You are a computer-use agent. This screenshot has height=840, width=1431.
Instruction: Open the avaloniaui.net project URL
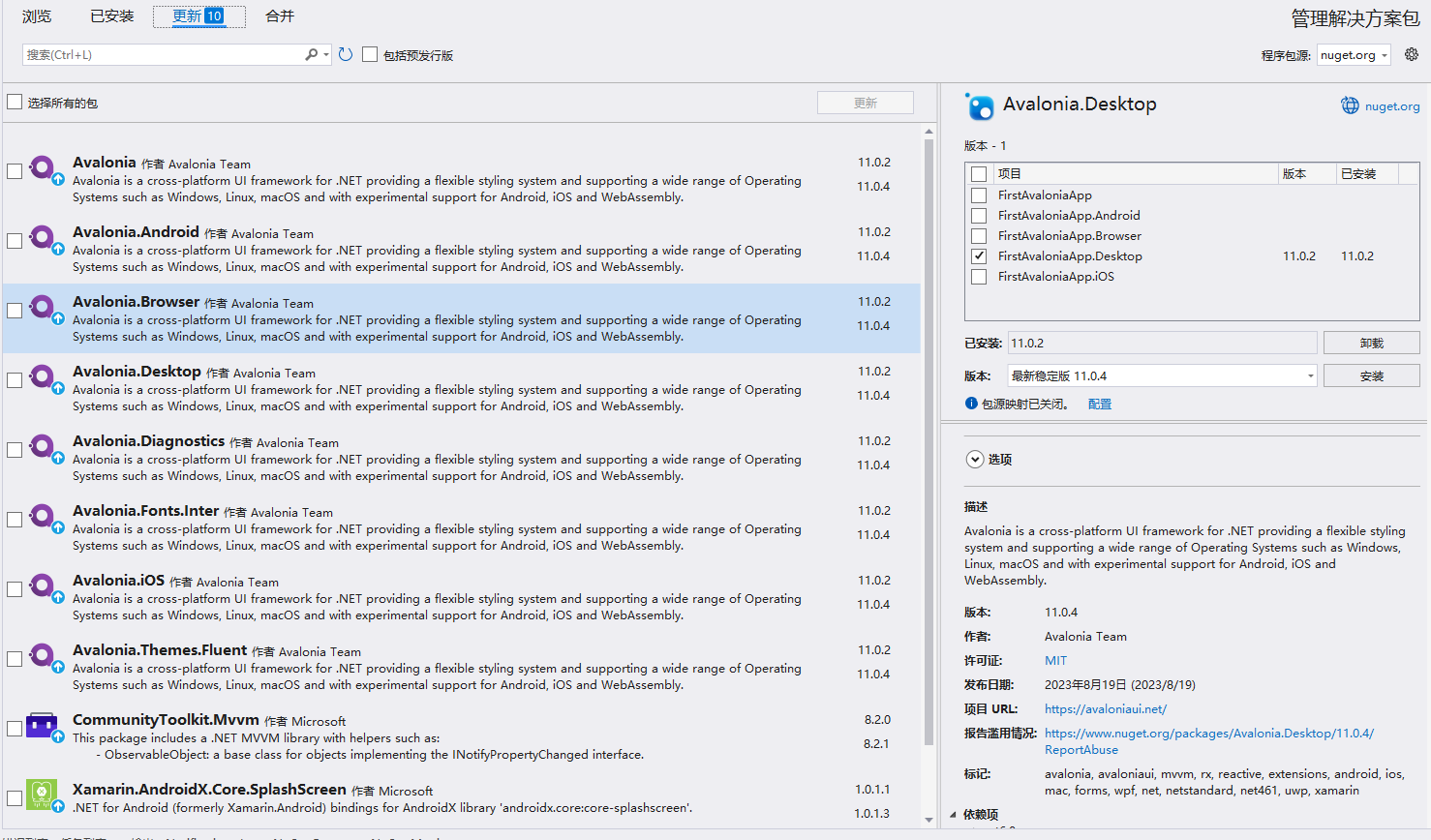[1106, 708]
